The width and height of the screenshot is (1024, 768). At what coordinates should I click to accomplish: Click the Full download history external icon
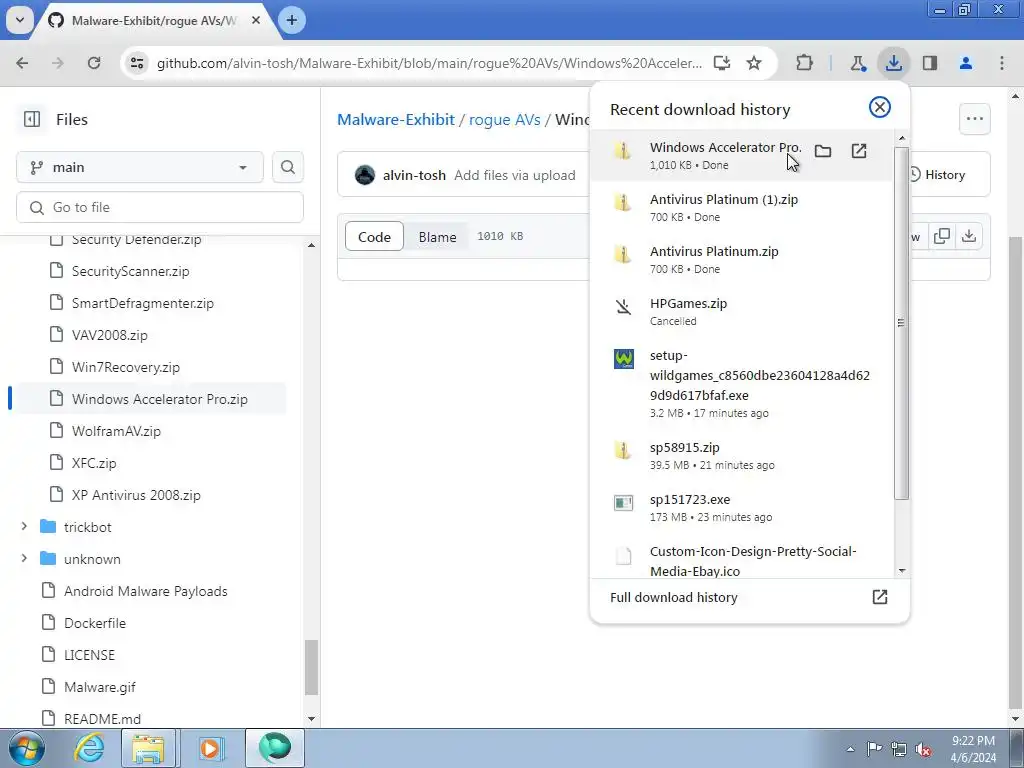tap(880, 597)
